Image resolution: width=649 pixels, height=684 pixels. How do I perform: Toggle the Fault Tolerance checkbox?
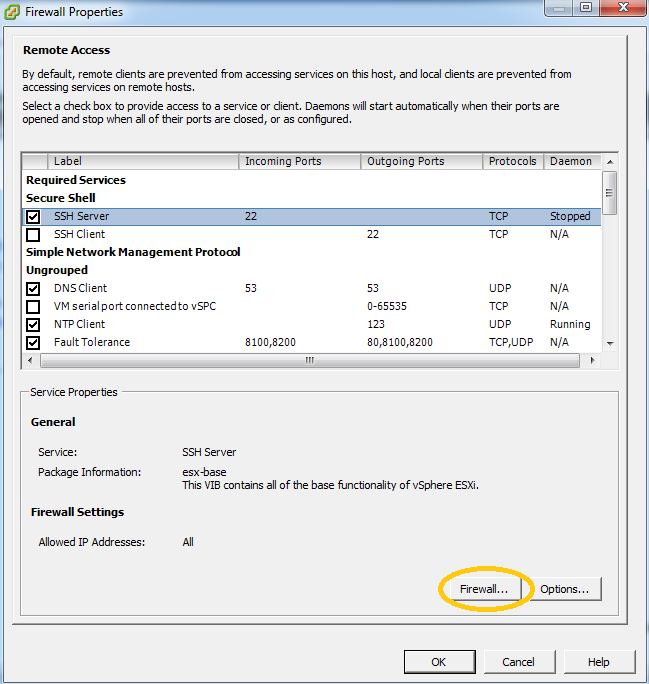click(33, 343)
